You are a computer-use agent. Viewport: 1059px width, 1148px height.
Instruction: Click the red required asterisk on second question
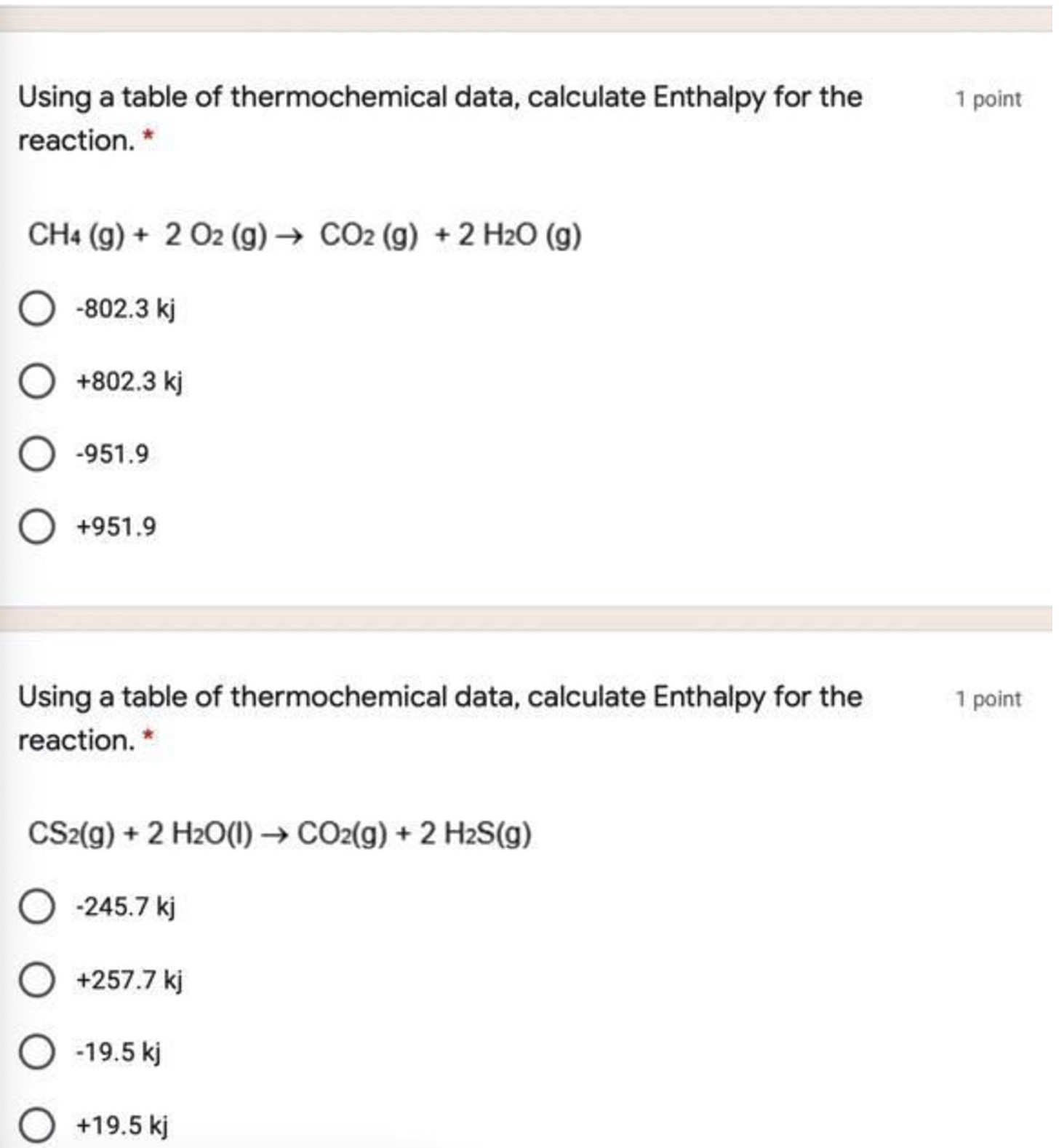click(148, 736)
